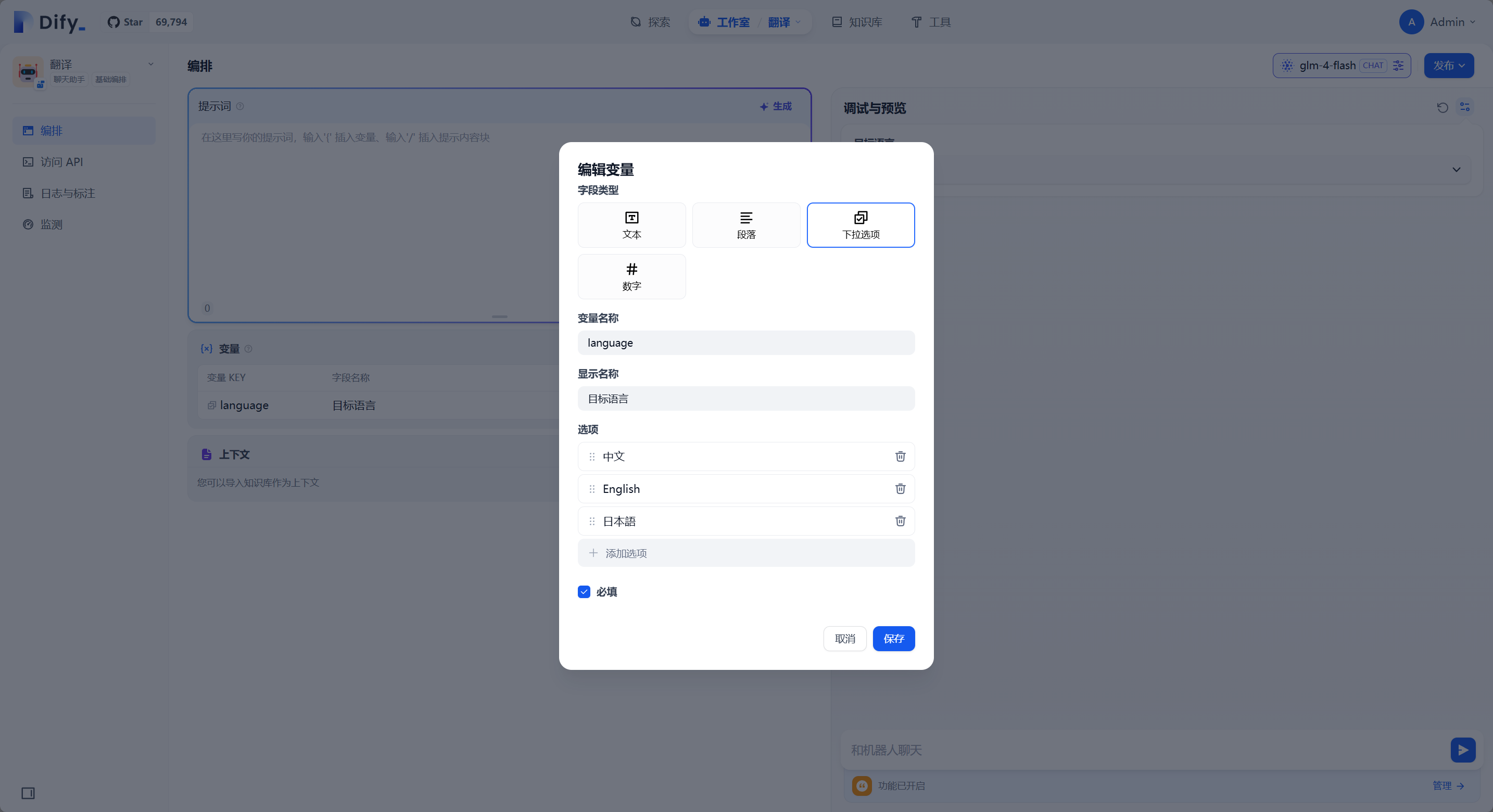Delete the English option using trash icon
The height and width of the screenshot is (812, 1493).
tap(900, 489)
